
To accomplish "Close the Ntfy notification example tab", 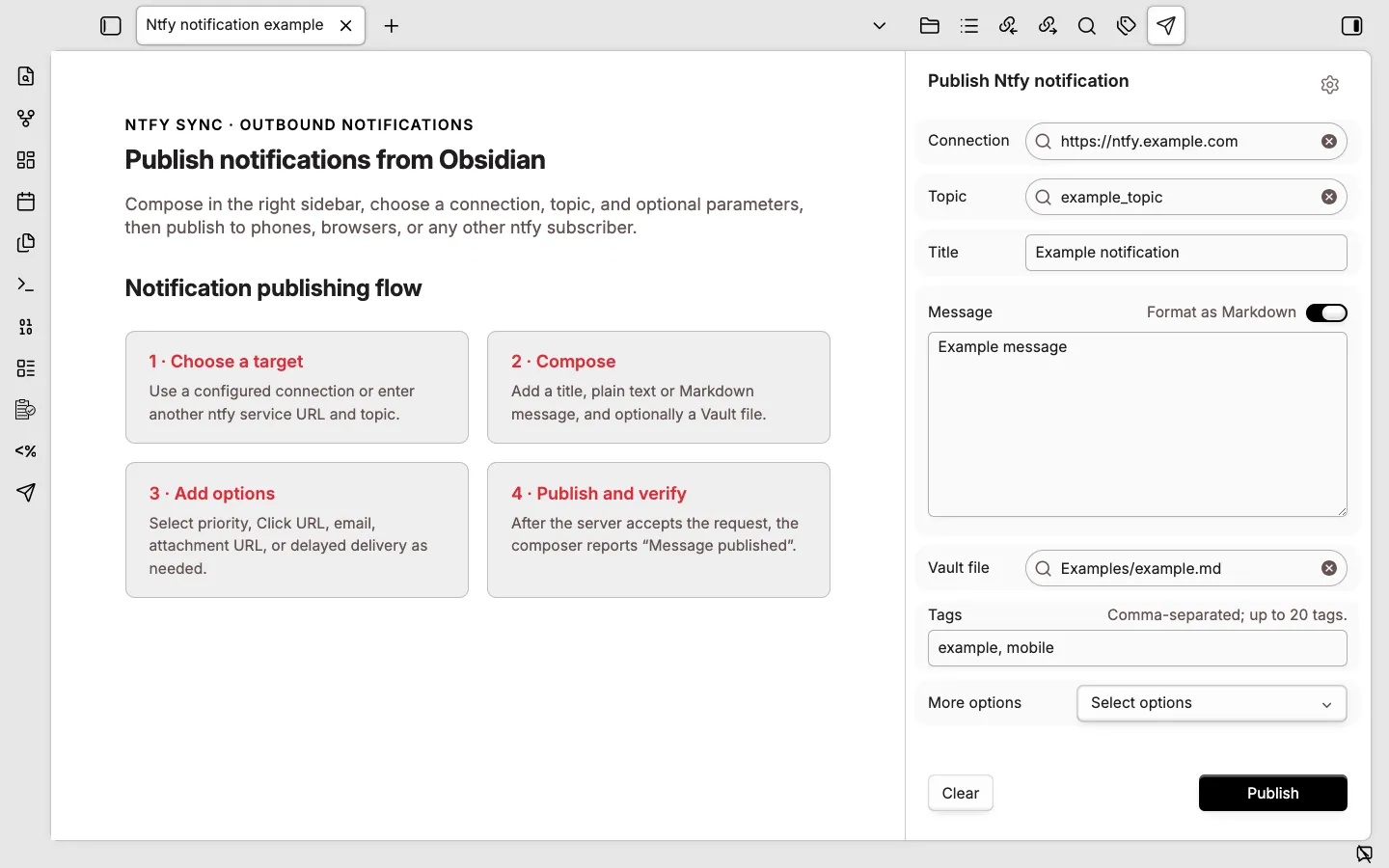I will pos(347,26).
